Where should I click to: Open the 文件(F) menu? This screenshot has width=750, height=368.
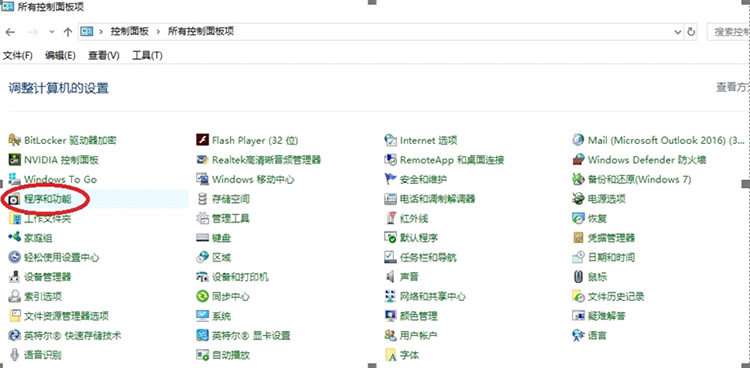[18, 56]
